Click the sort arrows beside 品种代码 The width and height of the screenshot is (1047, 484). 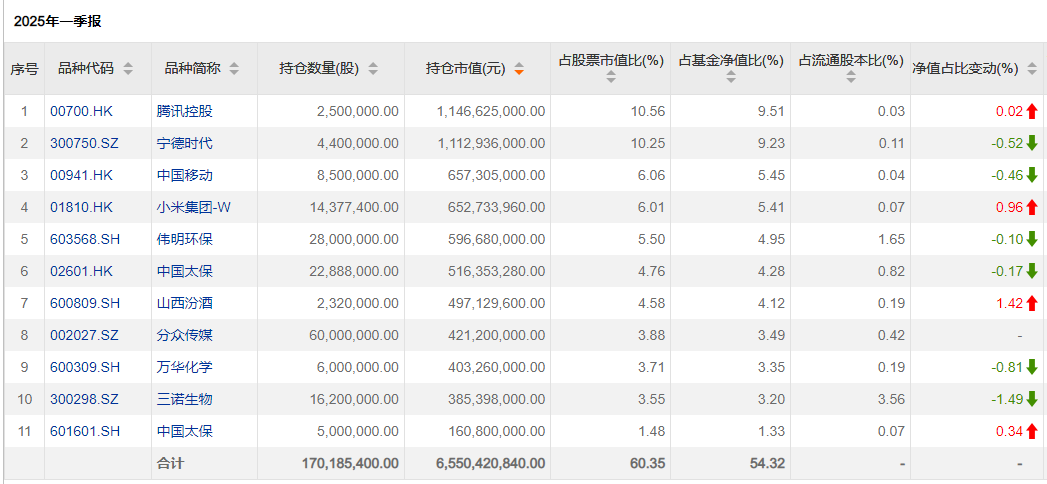click(x=128, y=69)
